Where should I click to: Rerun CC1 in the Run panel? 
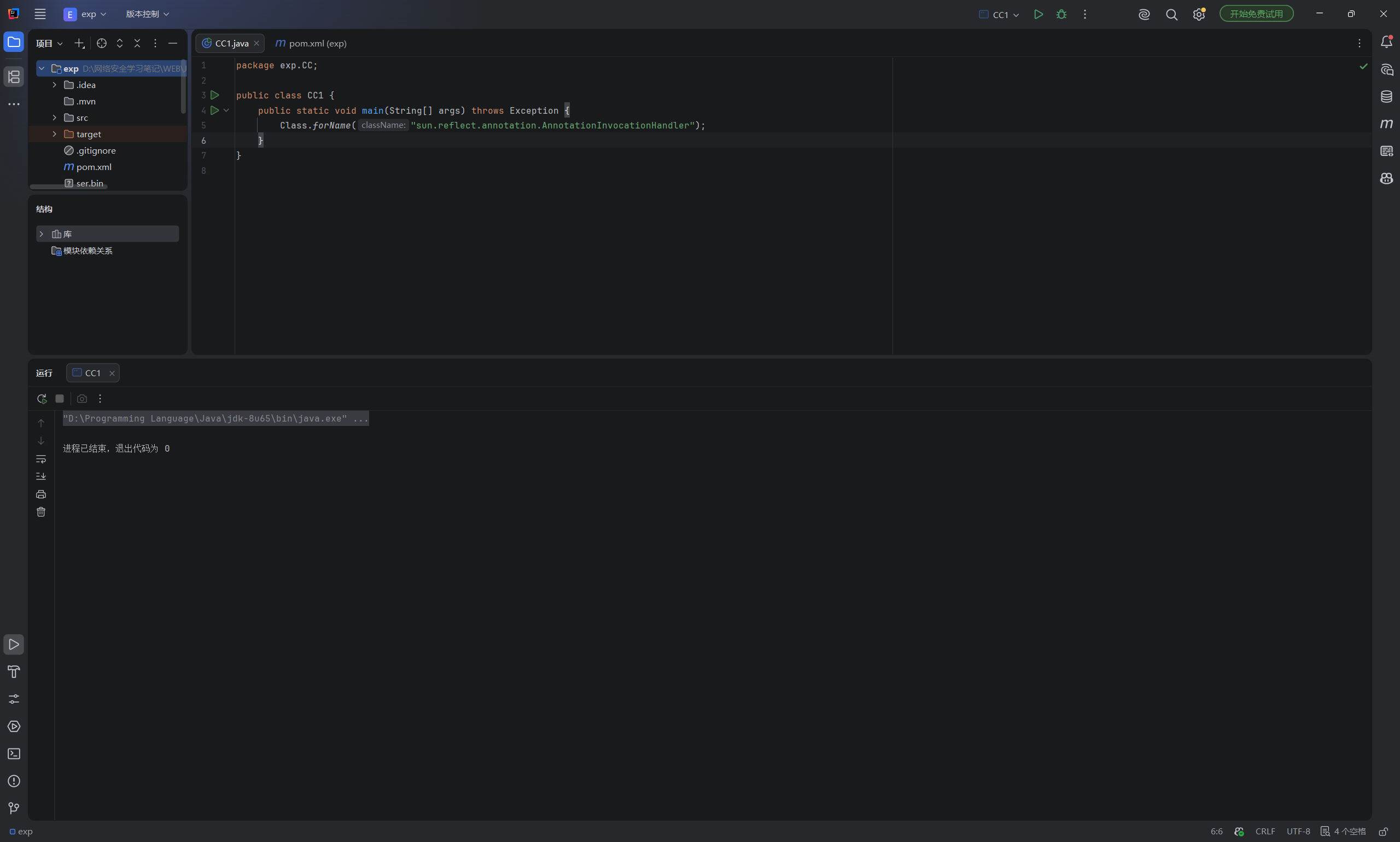(42, 399)
